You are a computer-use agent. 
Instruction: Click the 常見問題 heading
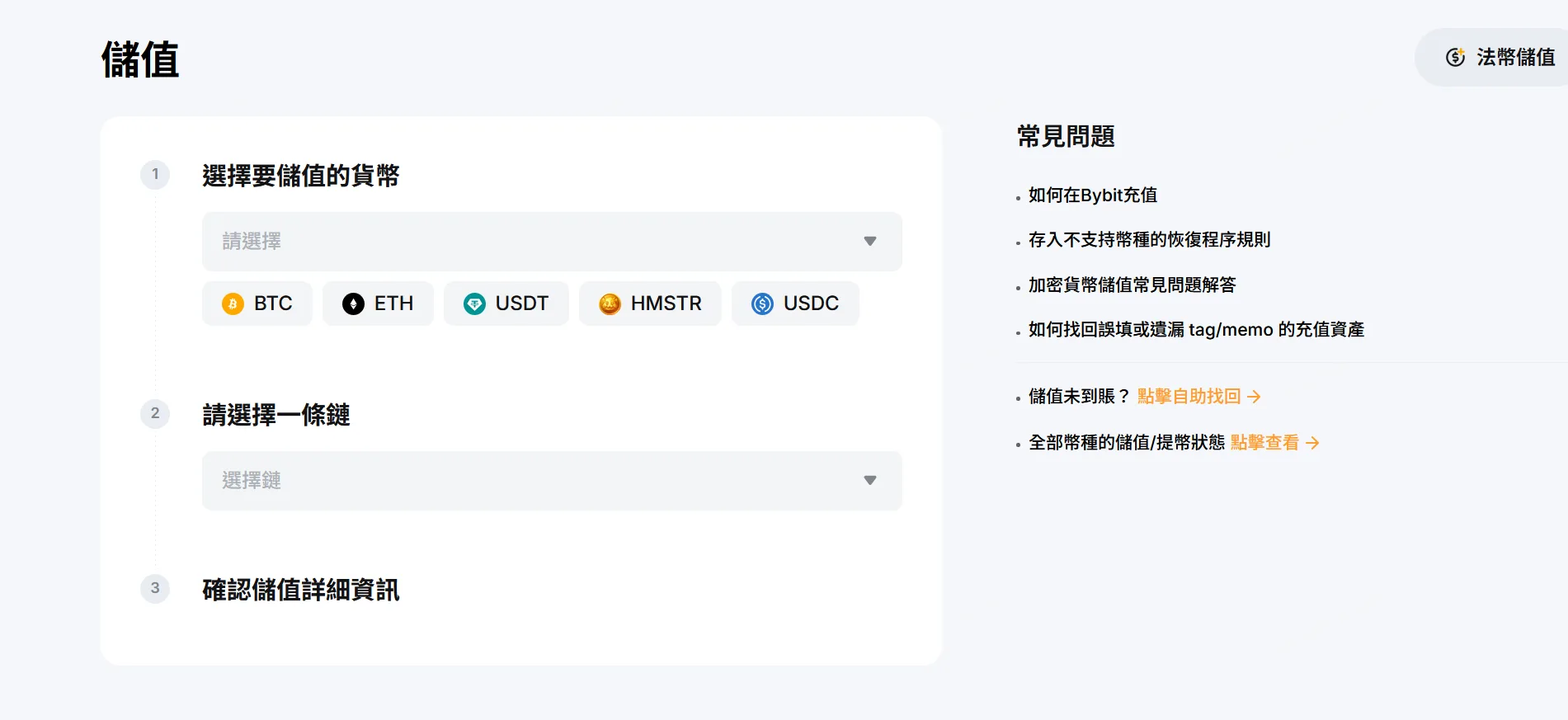[x=1066, y=136]
